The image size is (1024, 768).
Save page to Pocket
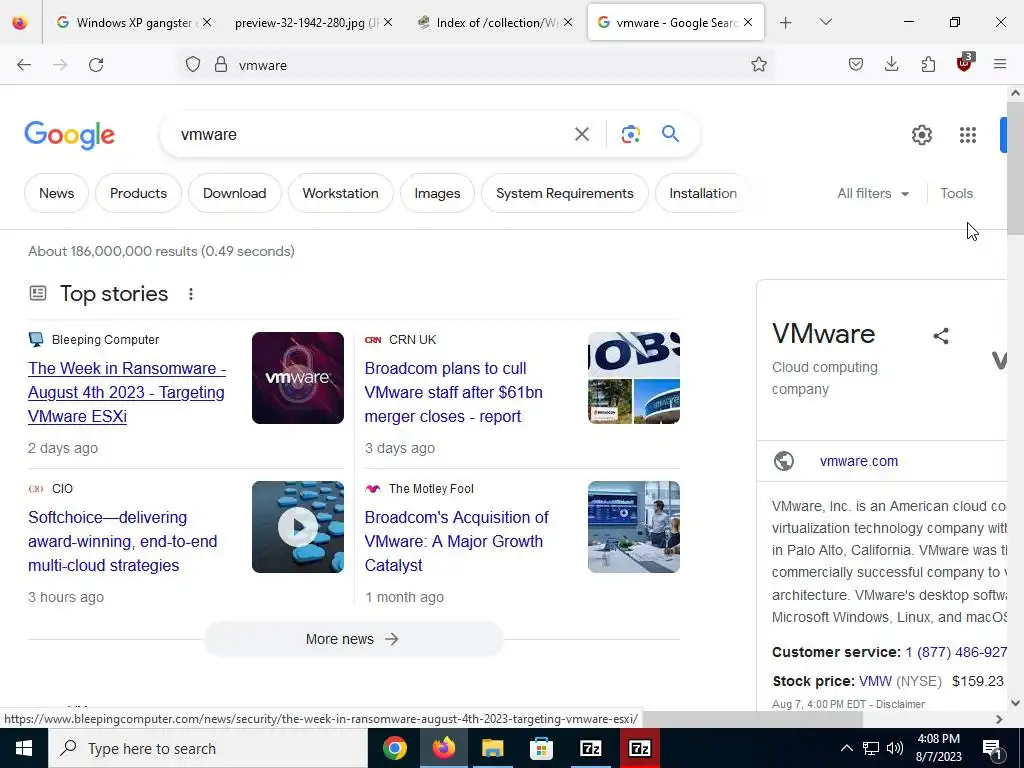point(856,65)
